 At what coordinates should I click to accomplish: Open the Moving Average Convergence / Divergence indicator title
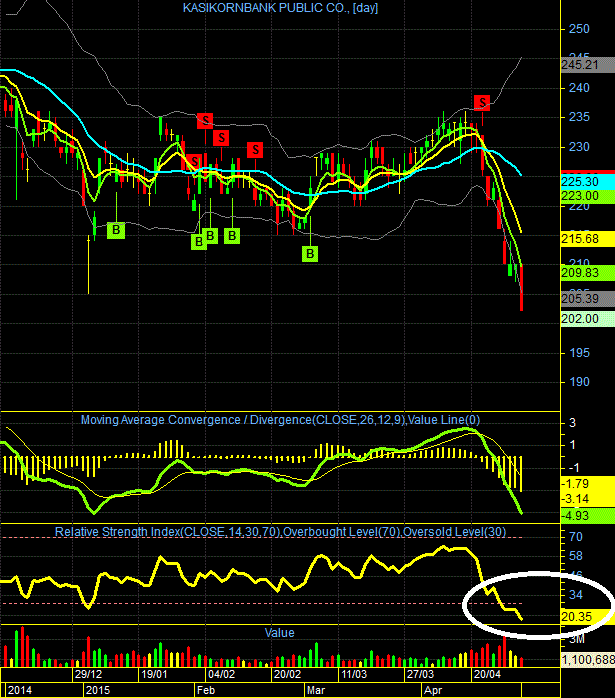click(x=280, y=420)
